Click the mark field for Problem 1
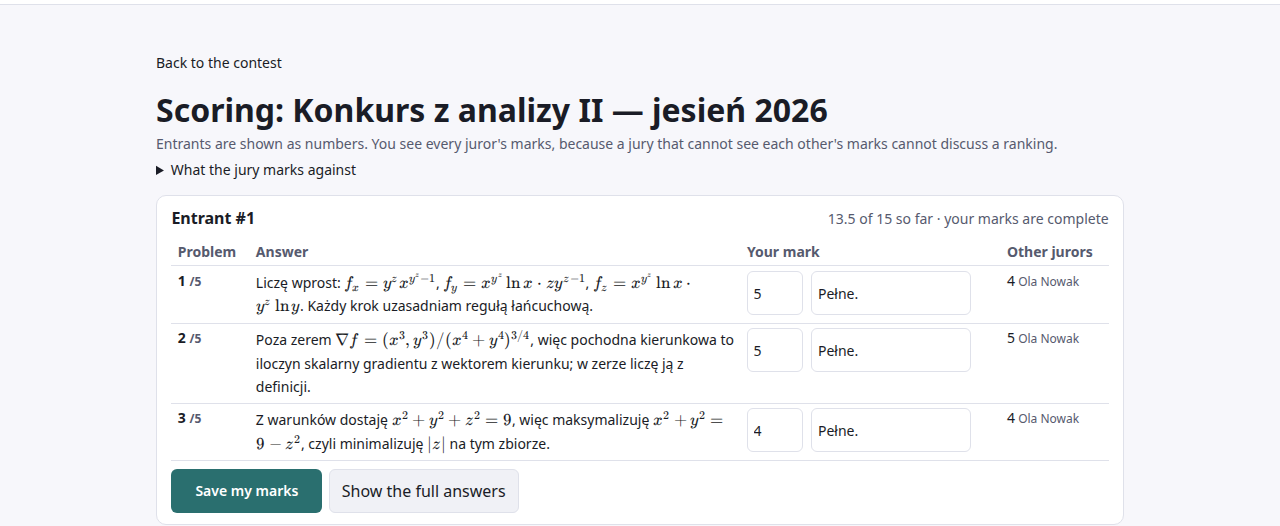1280x526 pixels. [775, 293]
